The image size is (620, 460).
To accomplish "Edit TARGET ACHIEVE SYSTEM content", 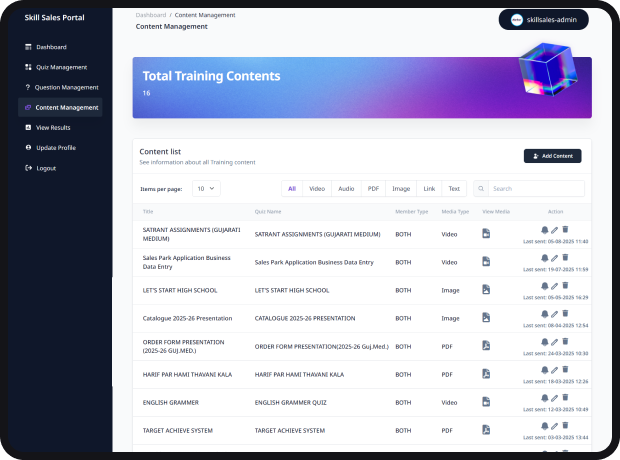I will pyautogui.click(x=554, y=426).
